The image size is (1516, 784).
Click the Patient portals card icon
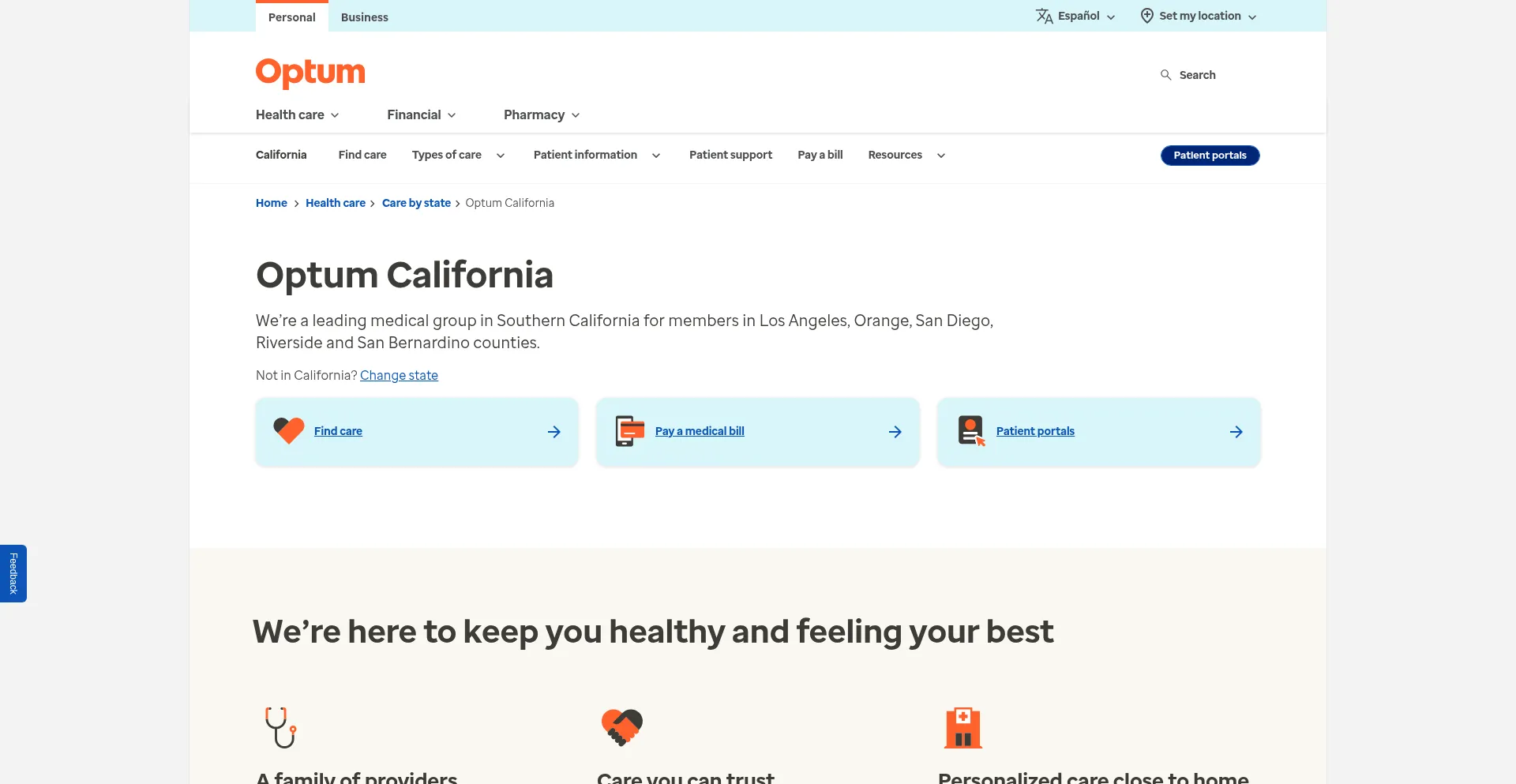[x=971, y=431]
